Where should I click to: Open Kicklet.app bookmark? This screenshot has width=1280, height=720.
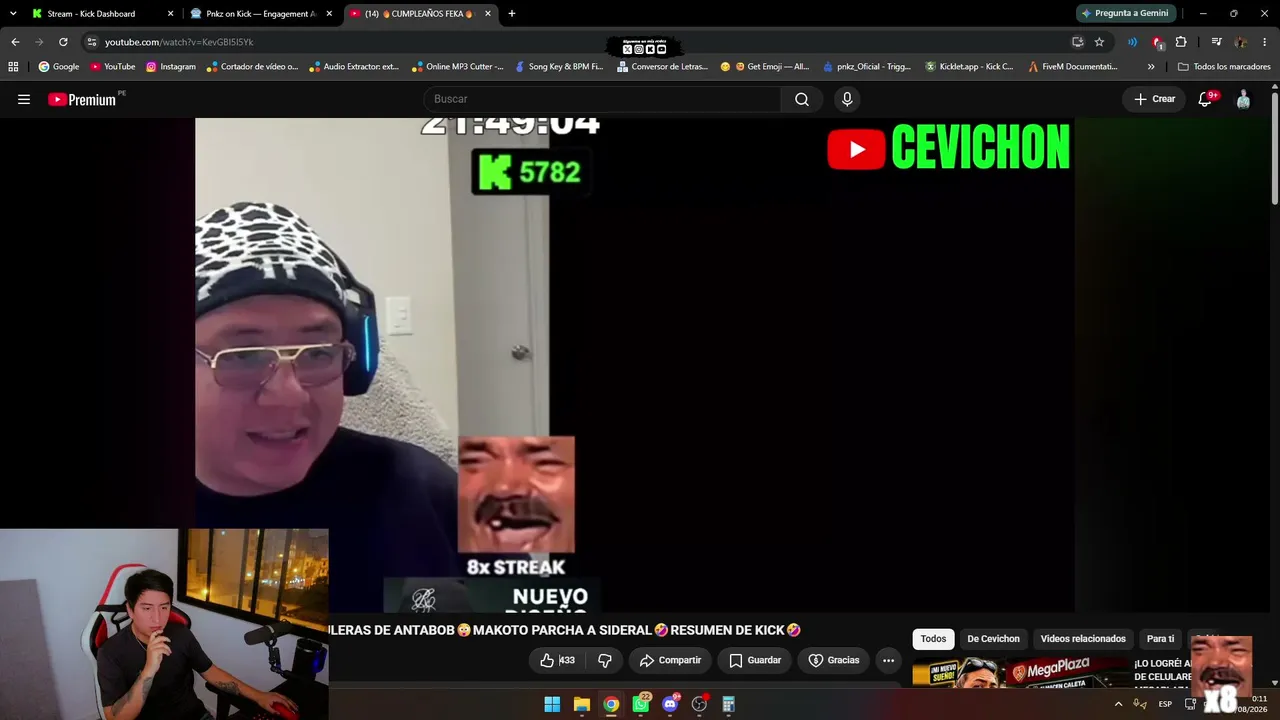pos(969,67)
